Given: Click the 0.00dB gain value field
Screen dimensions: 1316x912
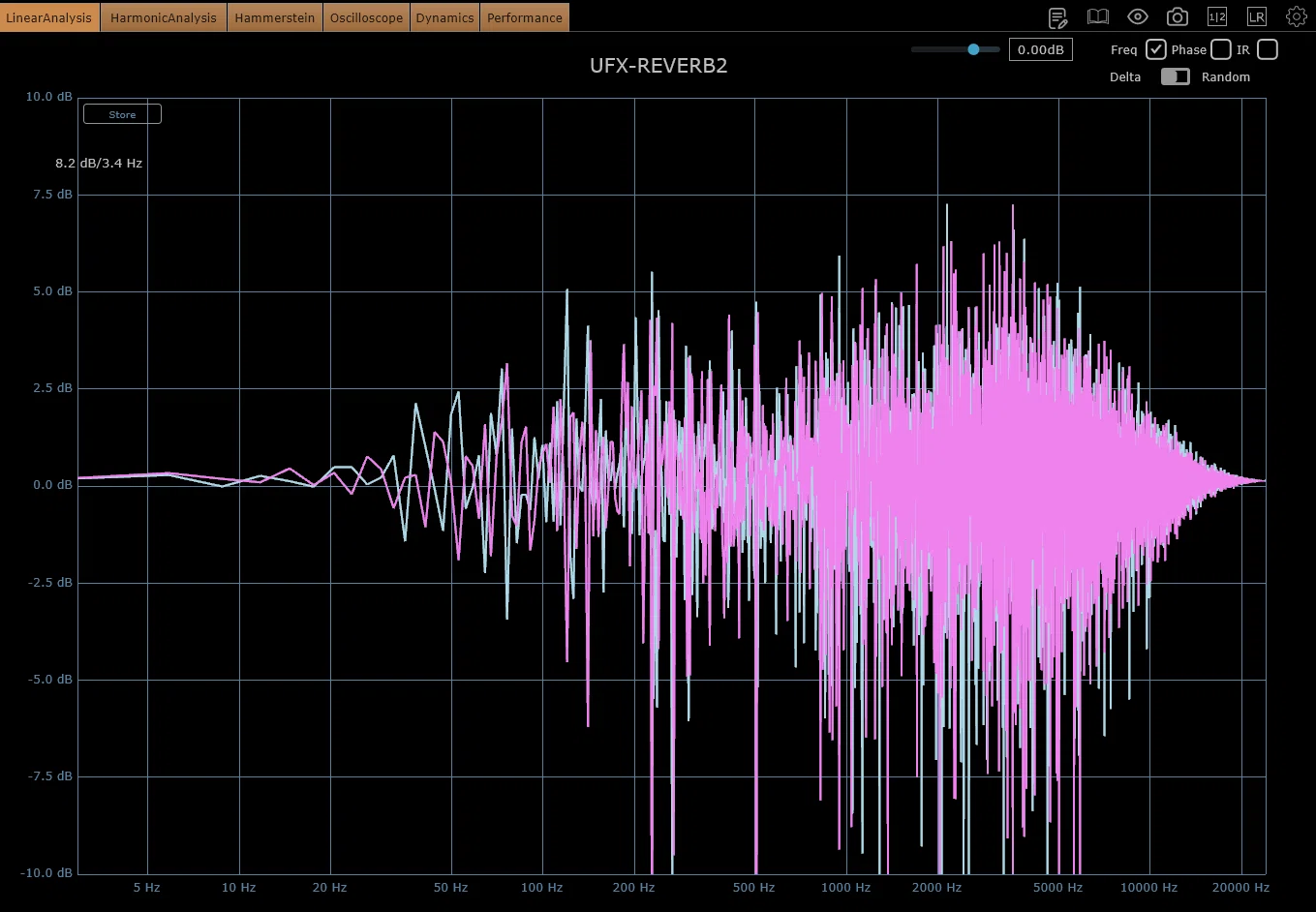Looking at the screenshot, I should tap(1040, 49).
